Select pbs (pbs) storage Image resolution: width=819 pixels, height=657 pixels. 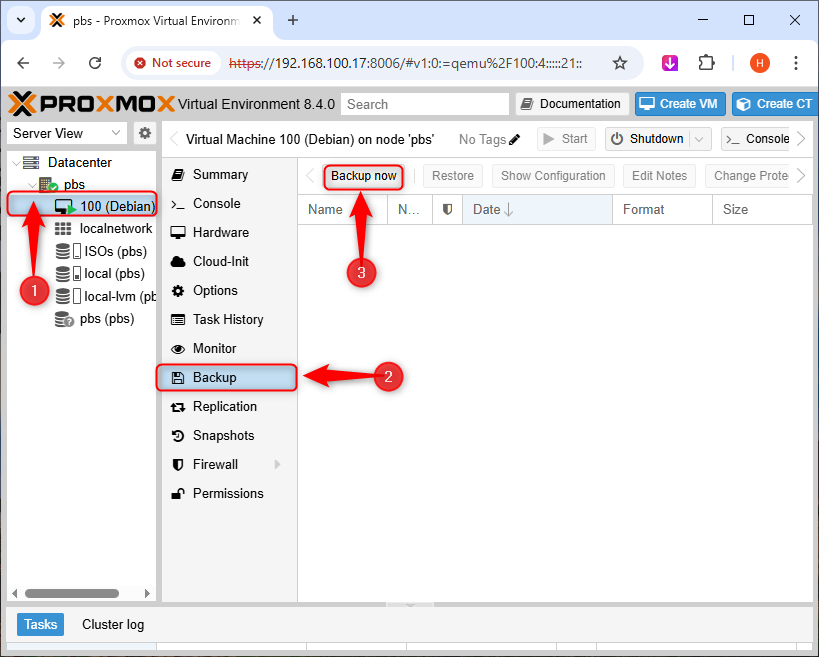coord(107,319)
